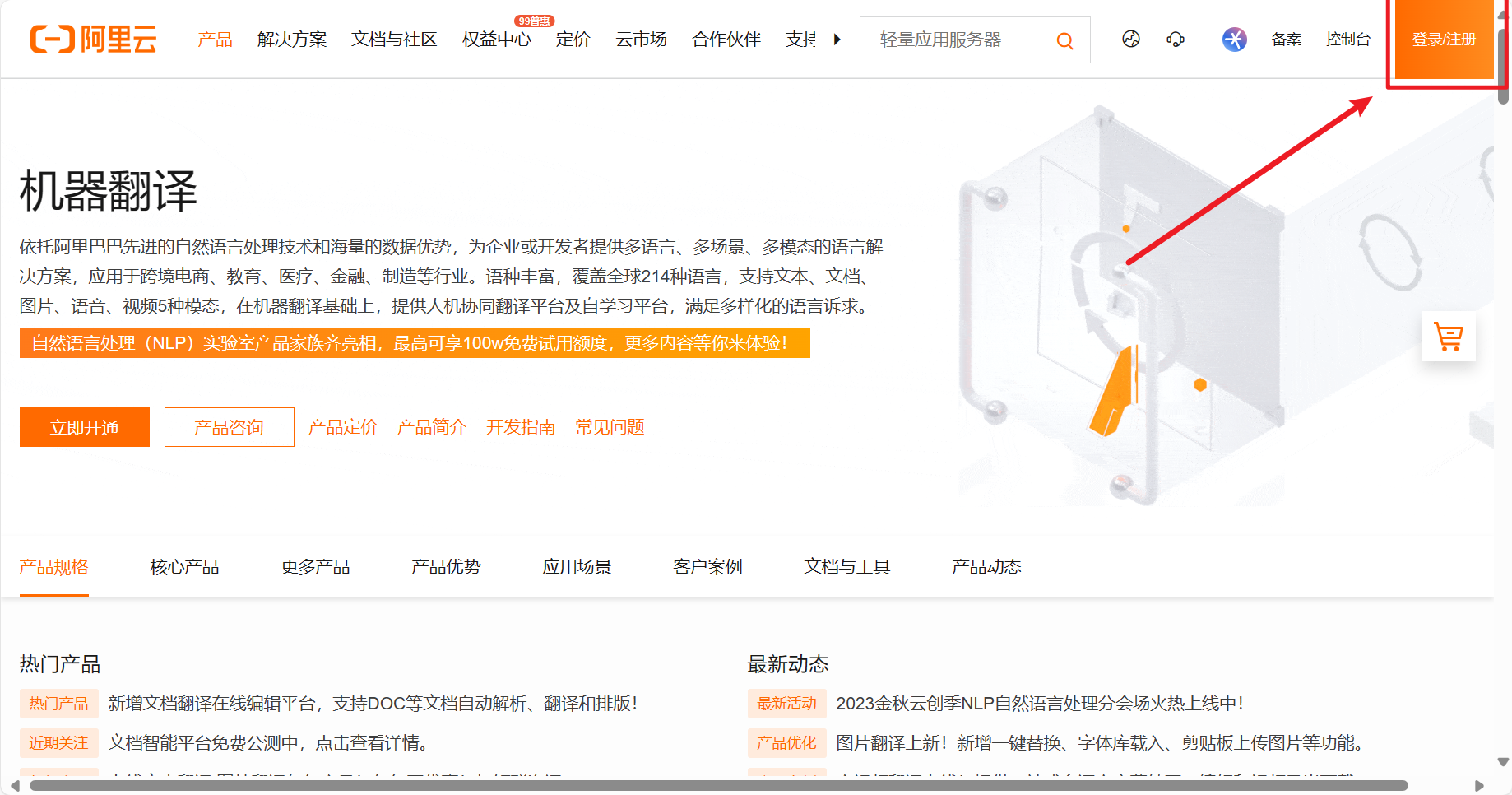
Task: Open 2023金秋云创季NLP news item
Action: (1040, 704)
